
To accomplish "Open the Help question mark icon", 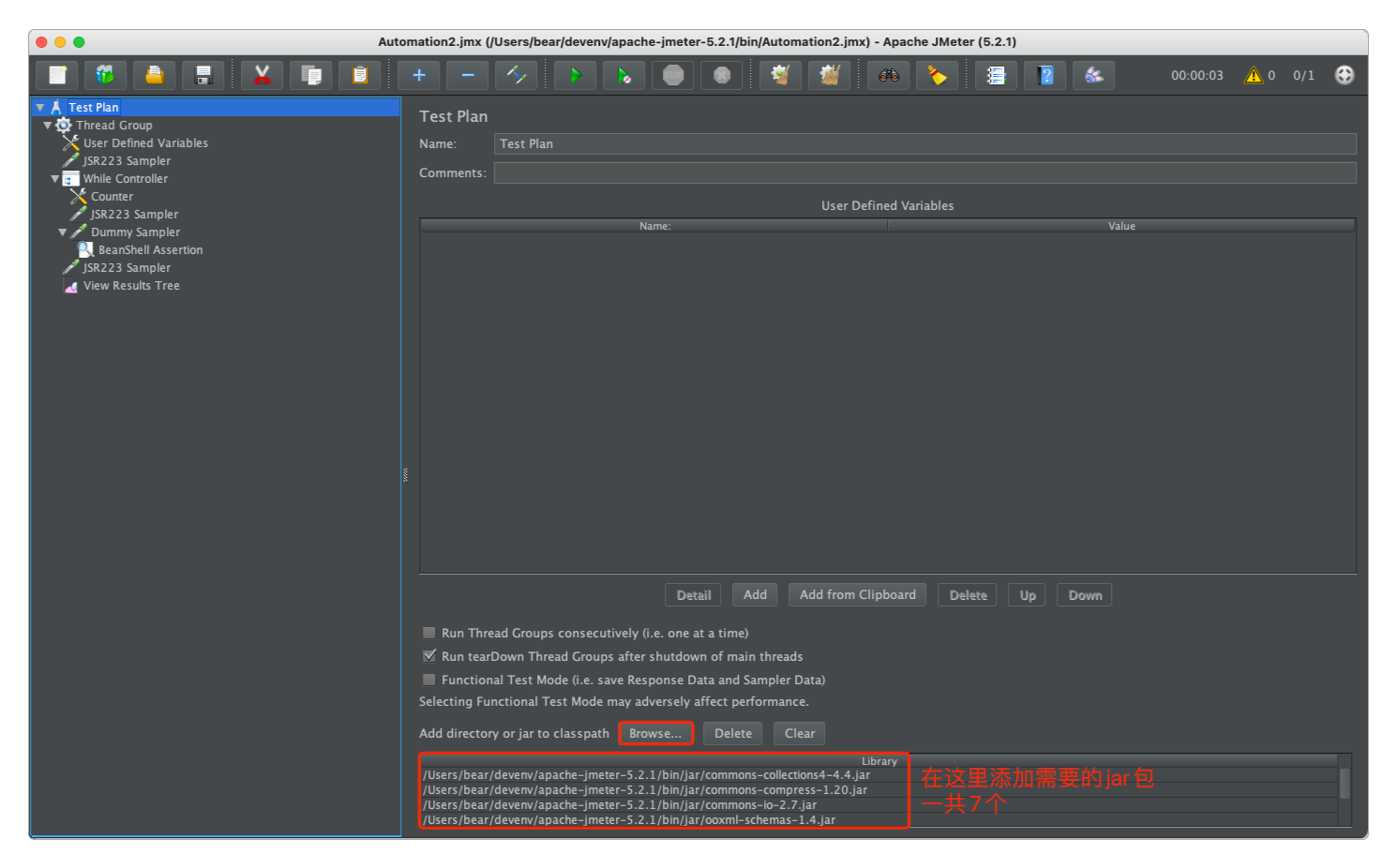I will coord(1045,75).
